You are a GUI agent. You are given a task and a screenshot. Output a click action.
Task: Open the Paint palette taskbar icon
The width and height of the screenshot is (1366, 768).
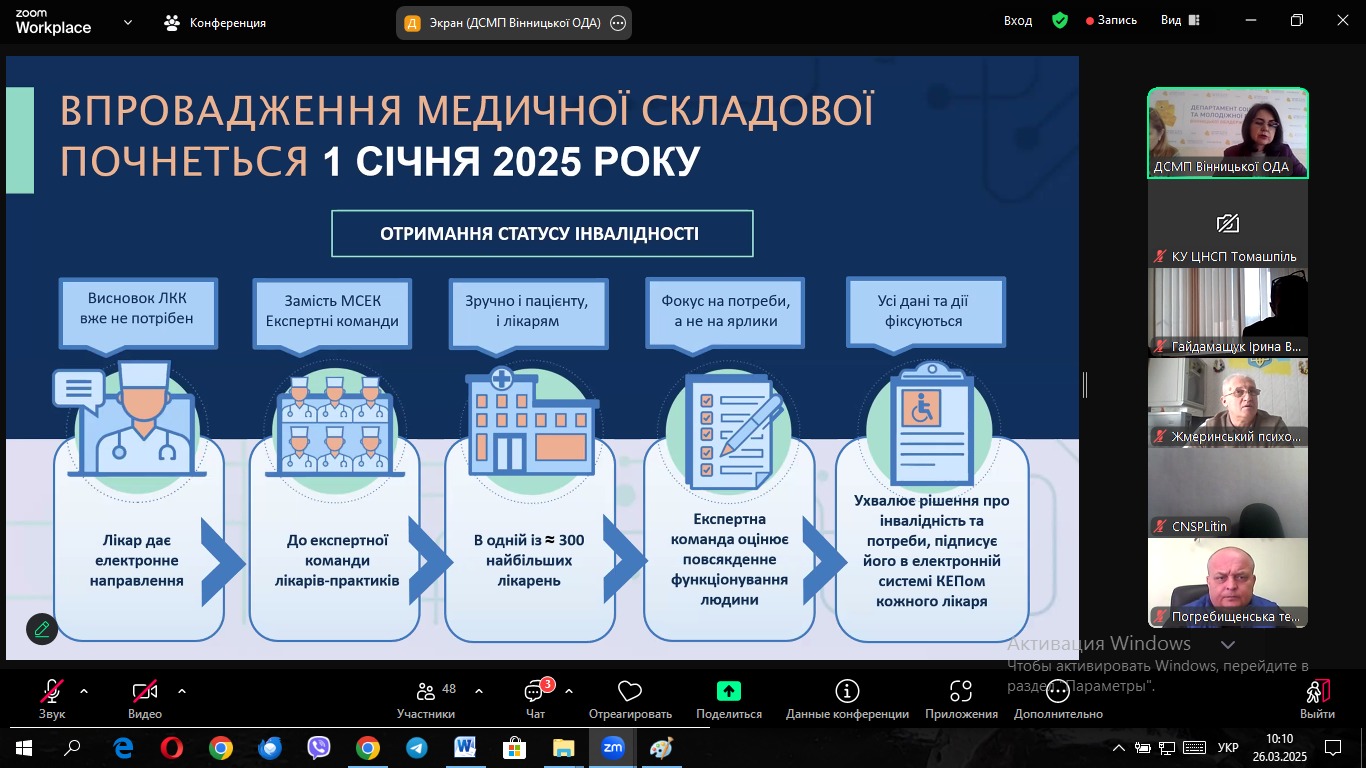[x=662, y=747]
